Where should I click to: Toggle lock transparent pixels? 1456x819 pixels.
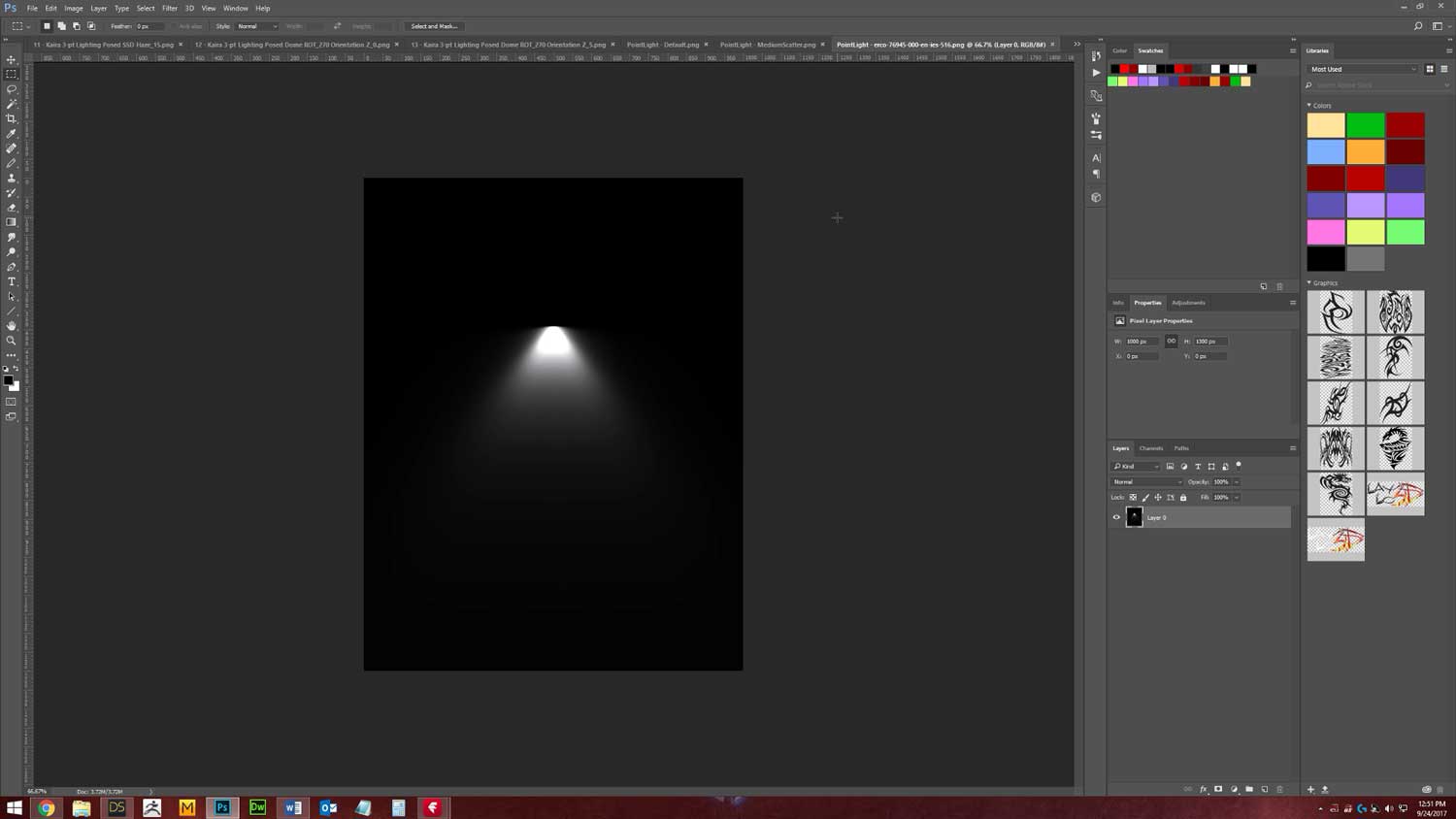coord(1133,498)
